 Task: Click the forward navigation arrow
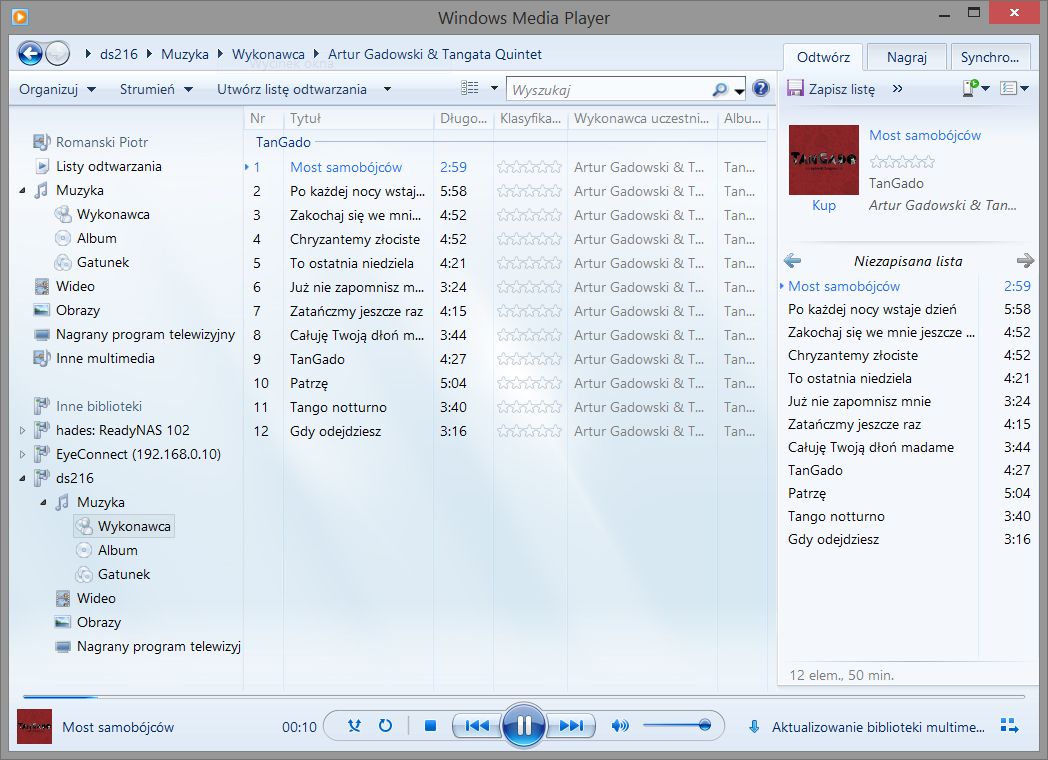click(x=58, y=53)
